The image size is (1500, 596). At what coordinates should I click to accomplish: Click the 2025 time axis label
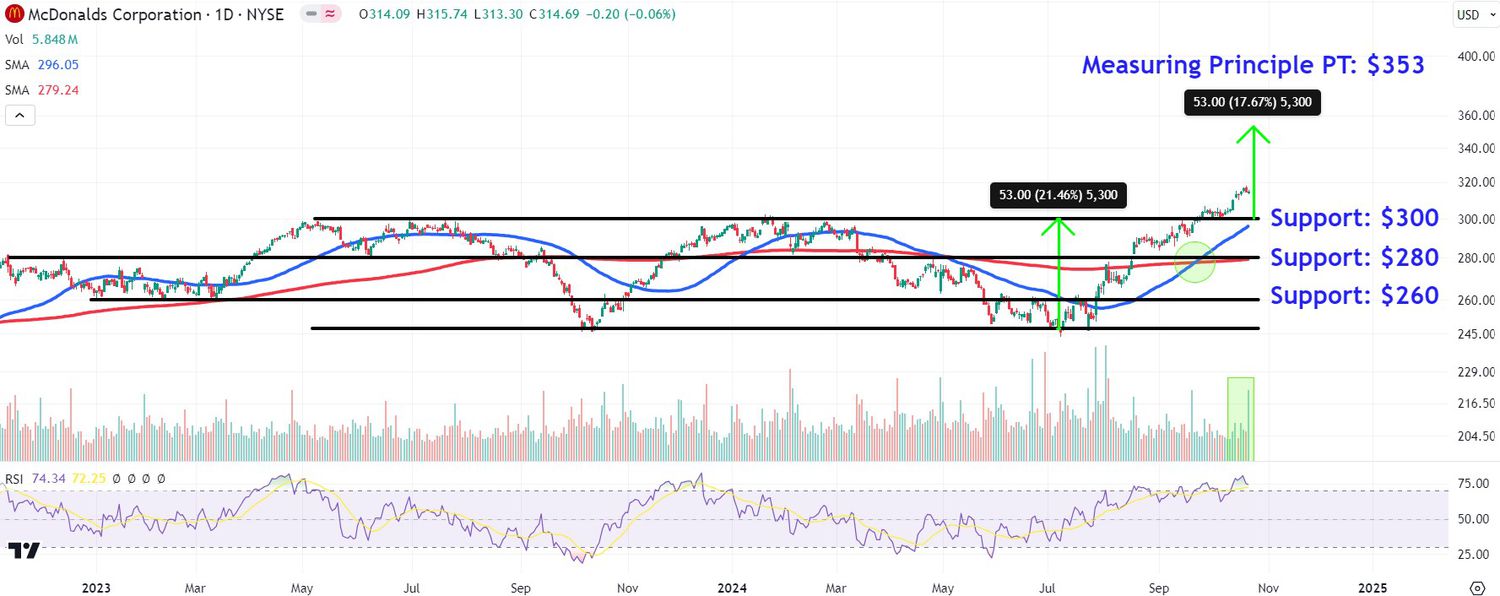(1372, 586)
